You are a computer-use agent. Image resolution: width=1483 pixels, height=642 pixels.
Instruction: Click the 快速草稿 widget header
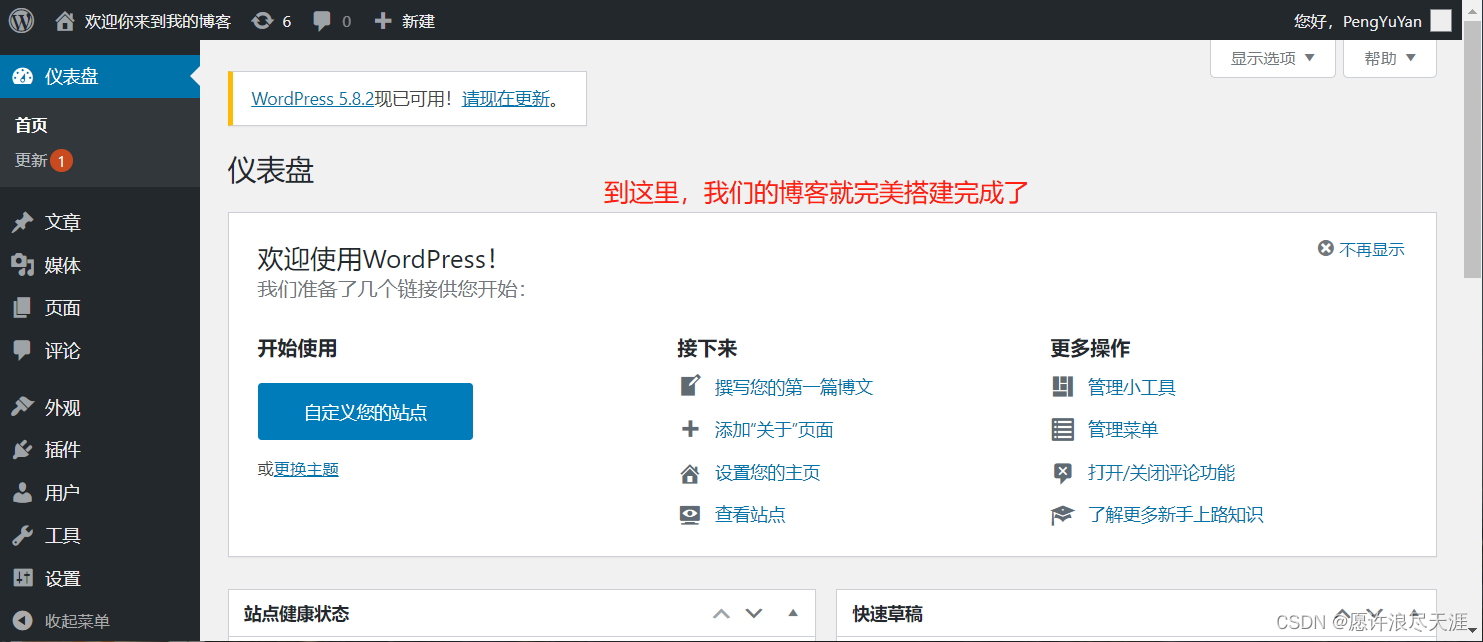(1136, 614)
